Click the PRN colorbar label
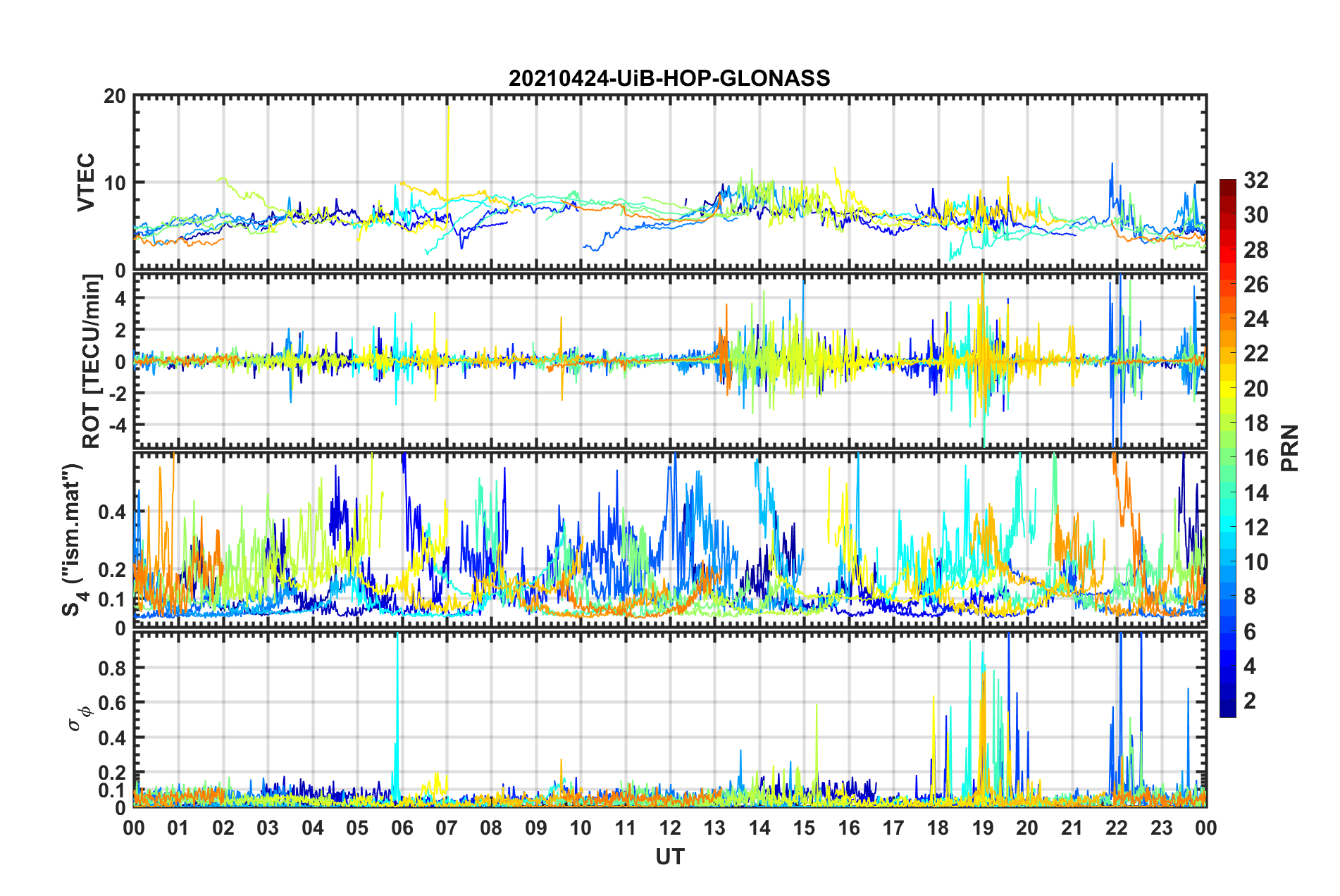The width and height of the screenshot is (1340, 896). pyautogui.click(x=1290, y=448)
